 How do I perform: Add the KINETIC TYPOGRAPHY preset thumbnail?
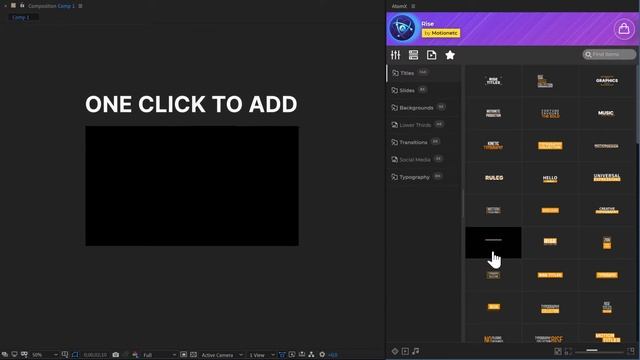pyautogui.click(x=493, y=146)
